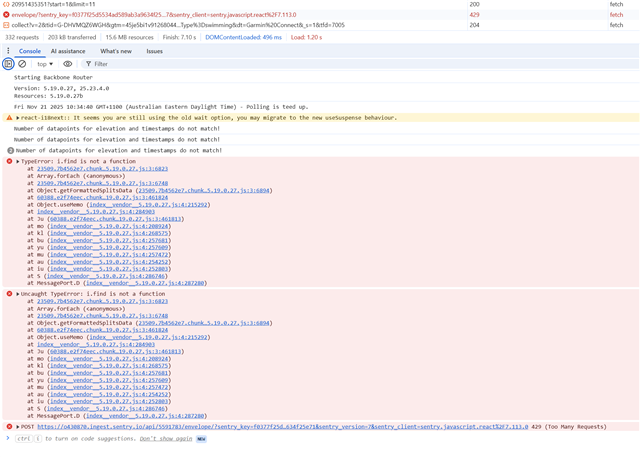This screenshot has width=640, height=457.
Task: Switch to the Issues tab
Action: 155,50
